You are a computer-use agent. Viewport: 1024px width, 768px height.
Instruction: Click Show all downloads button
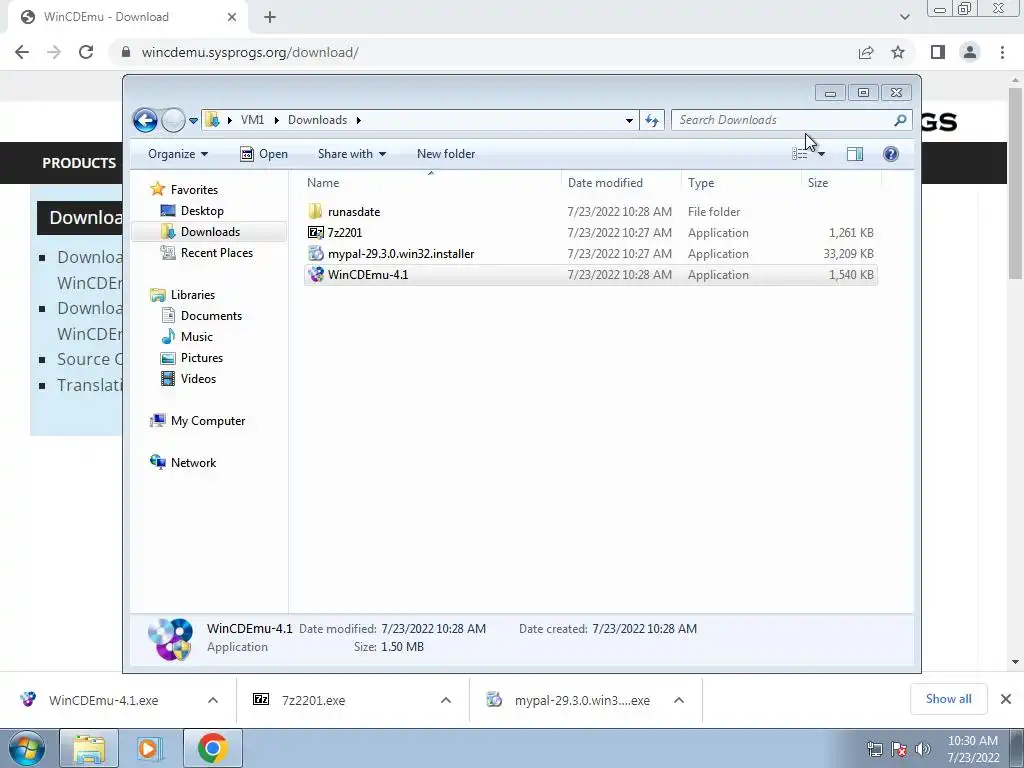[x=948, y=699]
